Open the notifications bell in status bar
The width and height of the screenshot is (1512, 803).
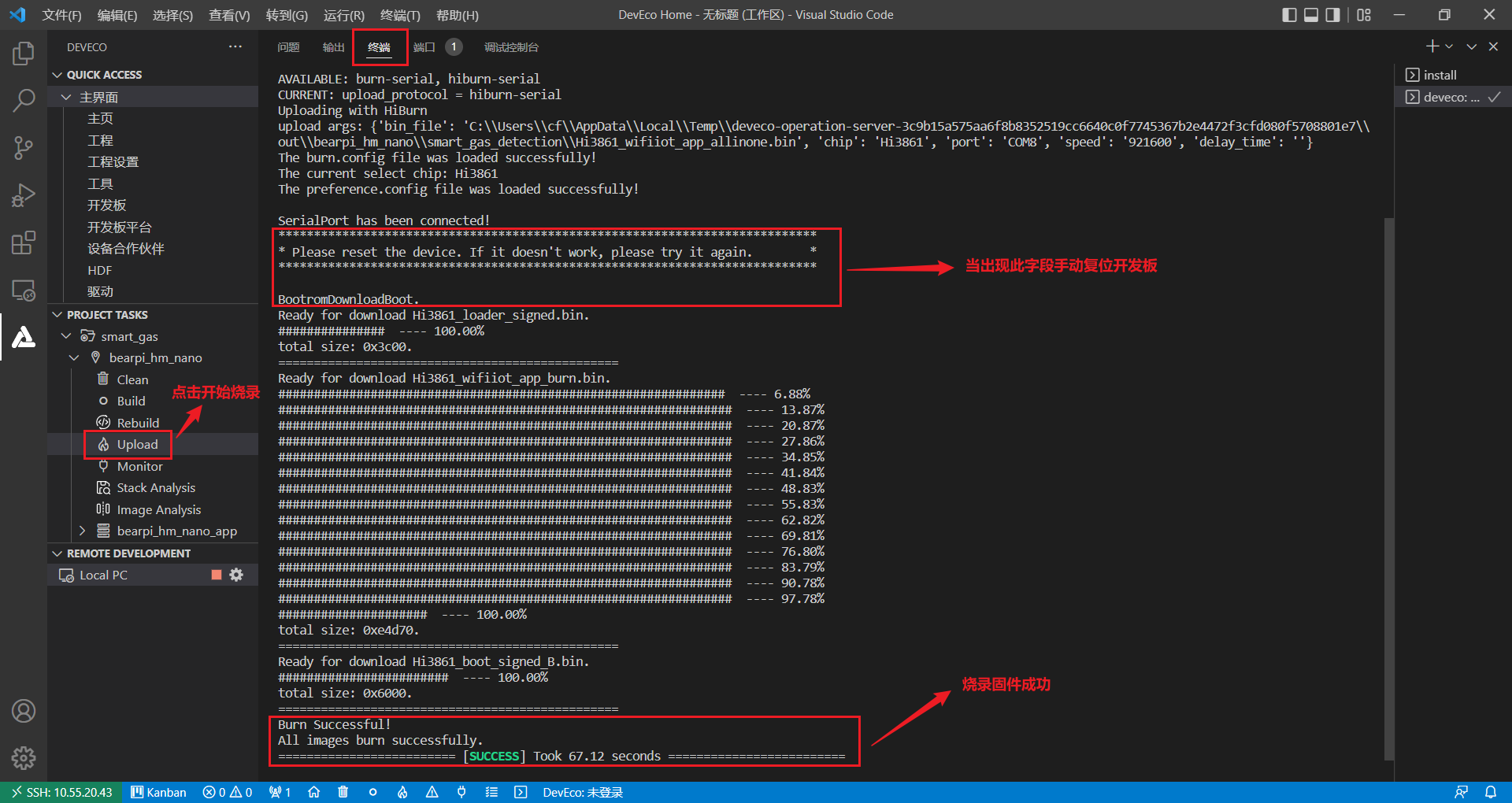[1491, 792]
